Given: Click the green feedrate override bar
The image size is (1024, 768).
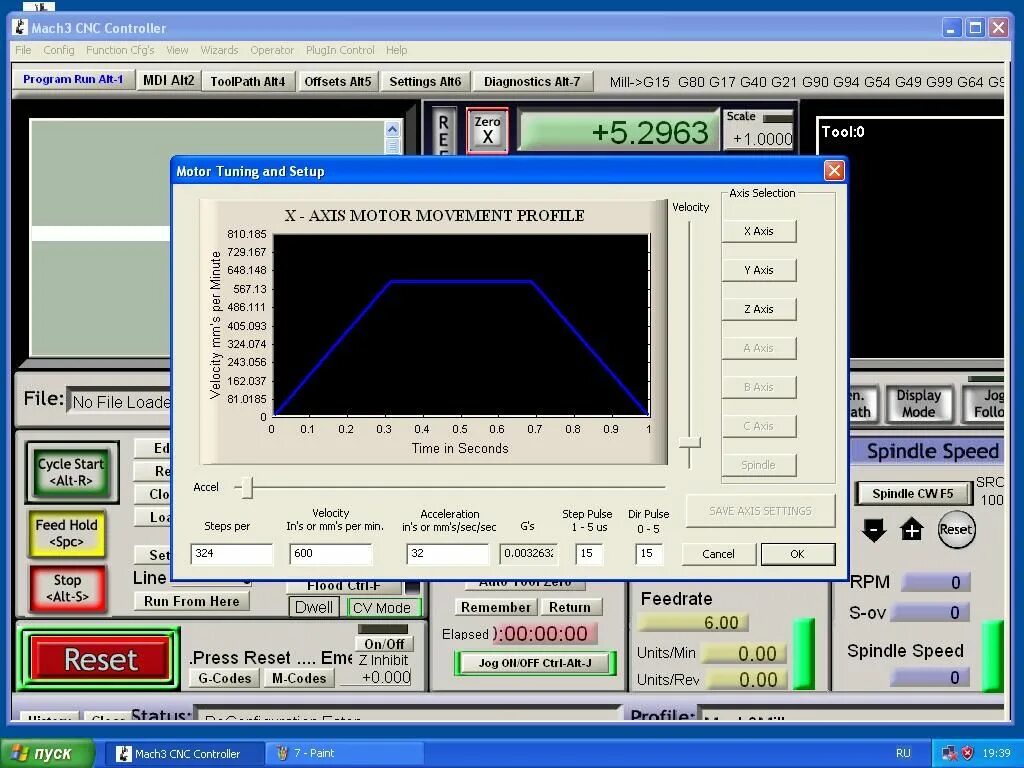Looking at the screenshot, I should [x=804, y=654].
